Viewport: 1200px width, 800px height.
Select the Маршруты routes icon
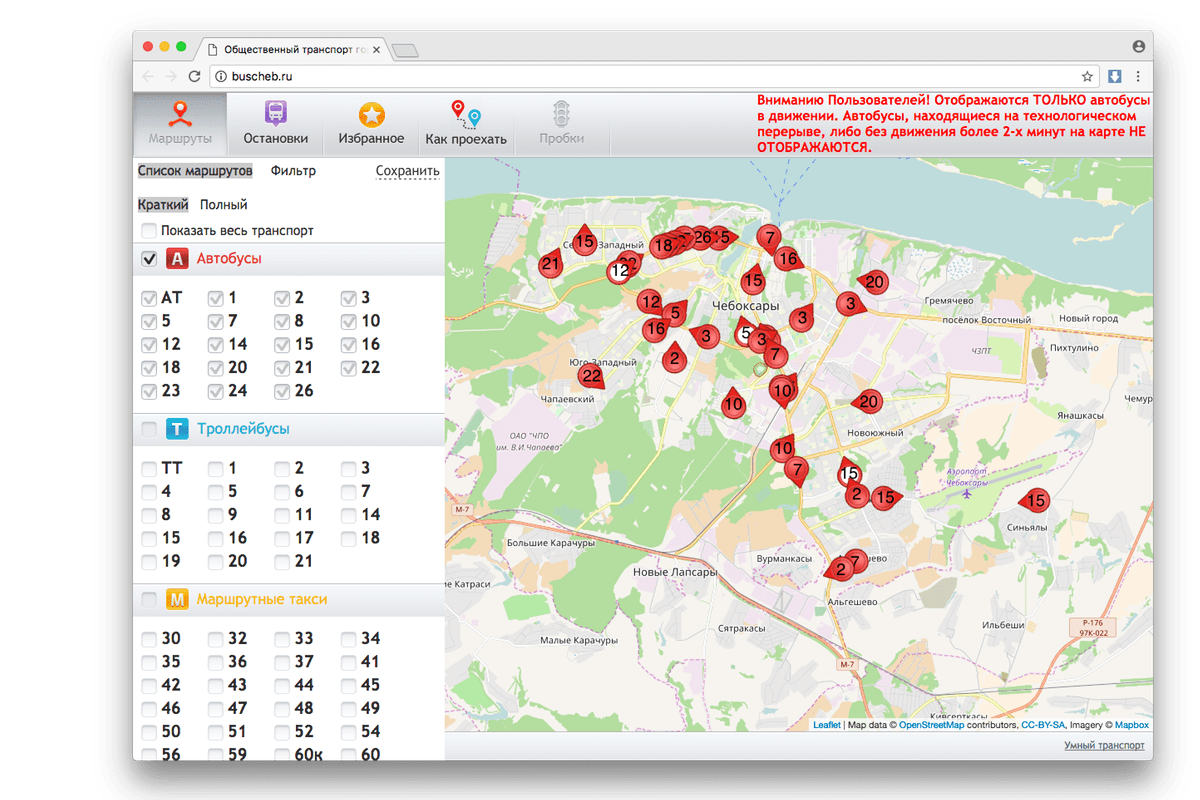coord(180,112)
